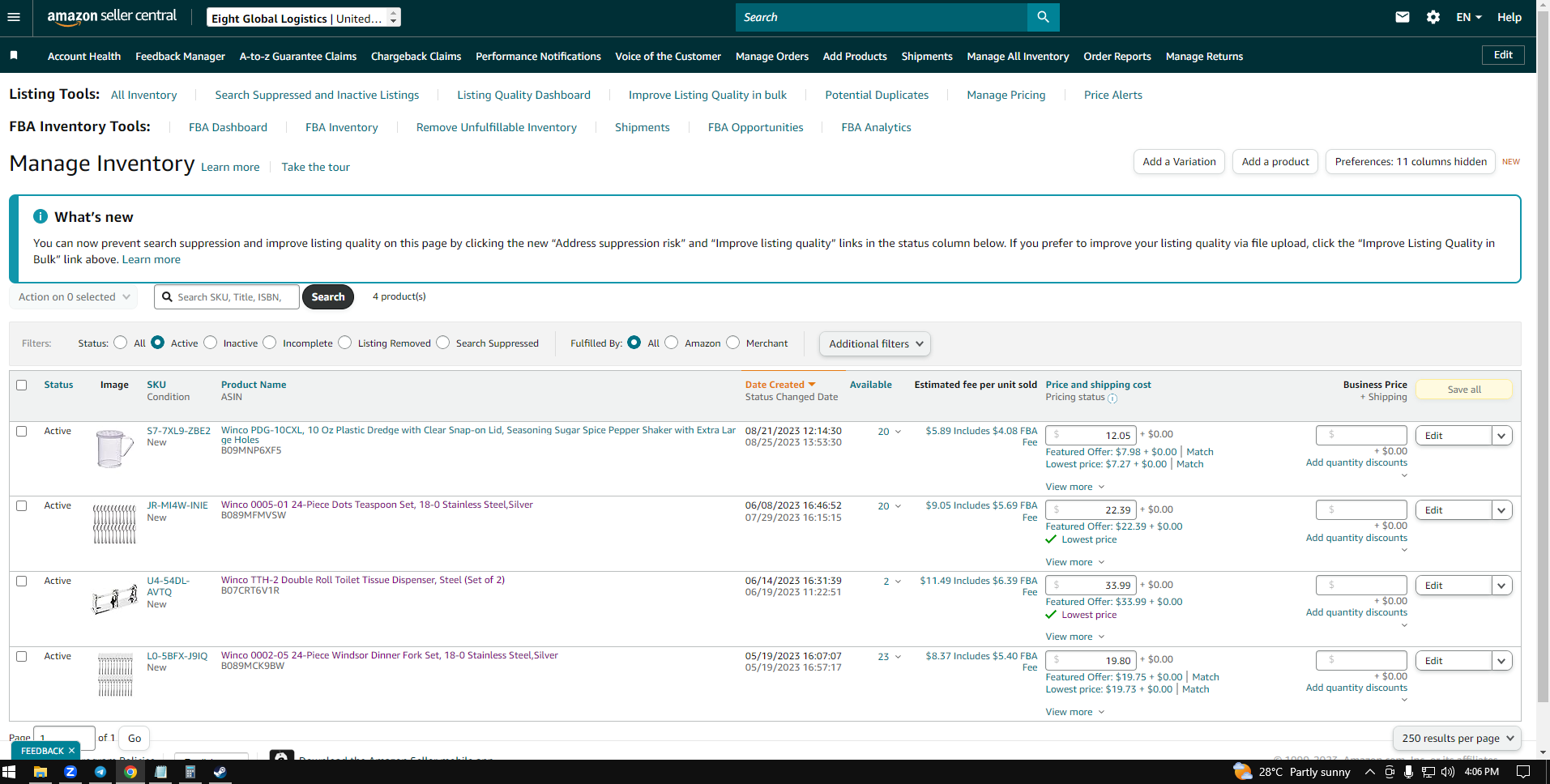The height and width of the screenshot is (784, 1550).
Task: Click the Meet Now camera tray icon
Action: point(1390,772)
